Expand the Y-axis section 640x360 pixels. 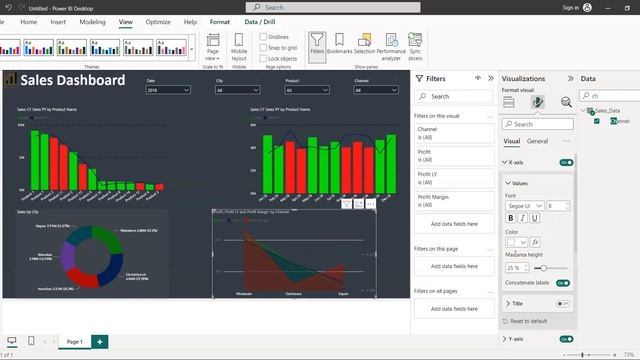tap(504, 339)
